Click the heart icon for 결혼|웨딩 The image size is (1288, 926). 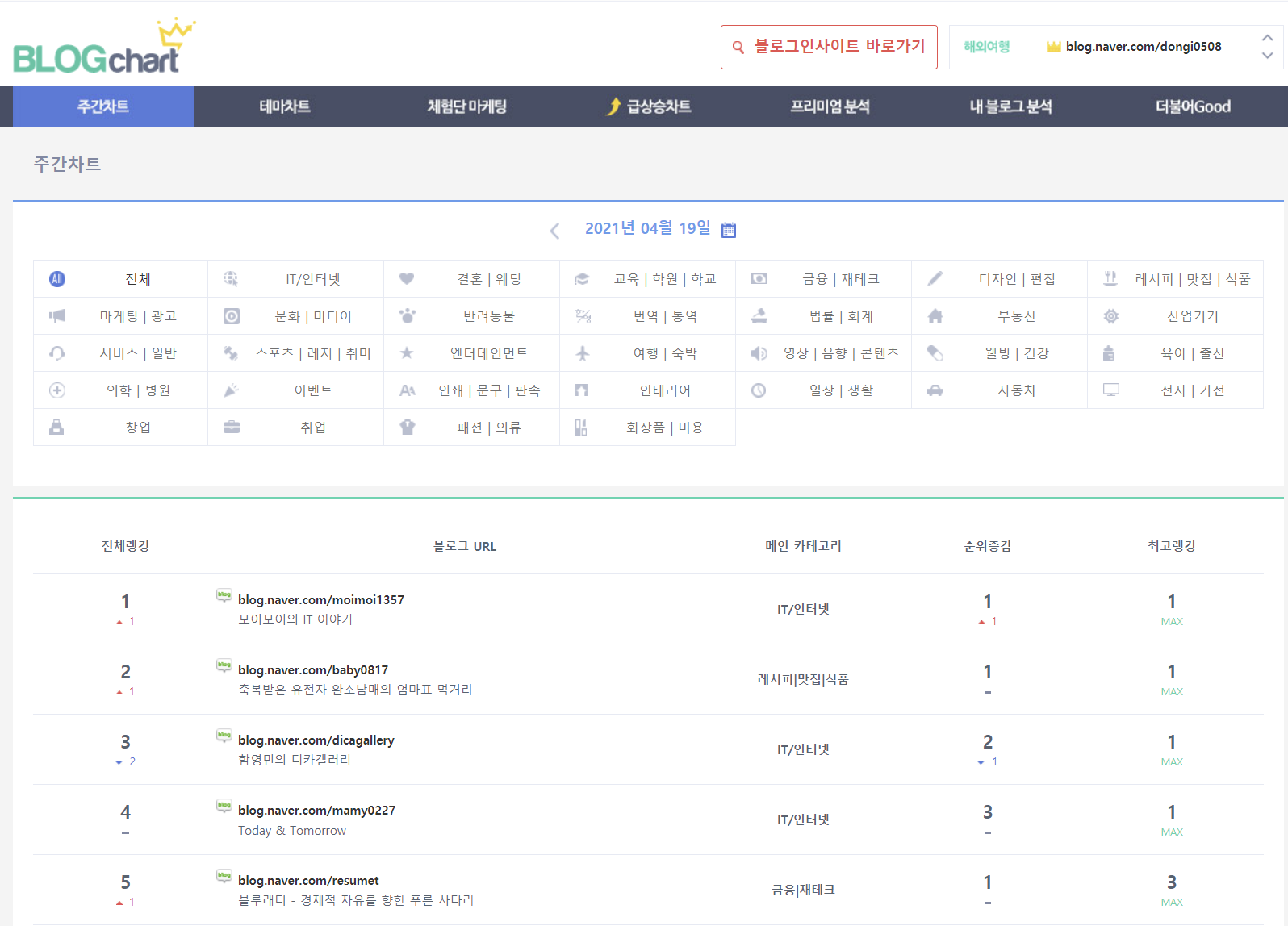407,279
